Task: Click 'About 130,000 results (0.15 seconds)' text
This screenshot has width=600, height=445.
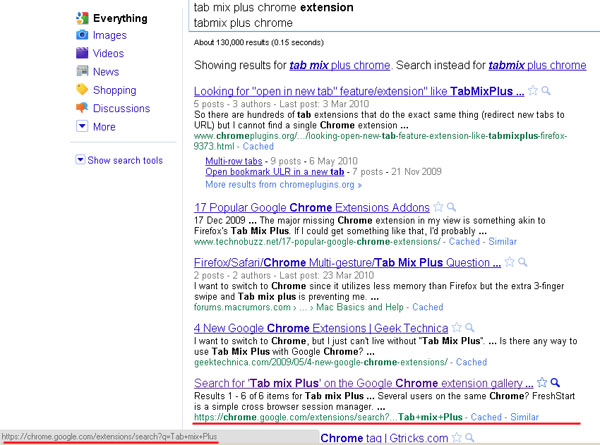Action: coord(259,42)
